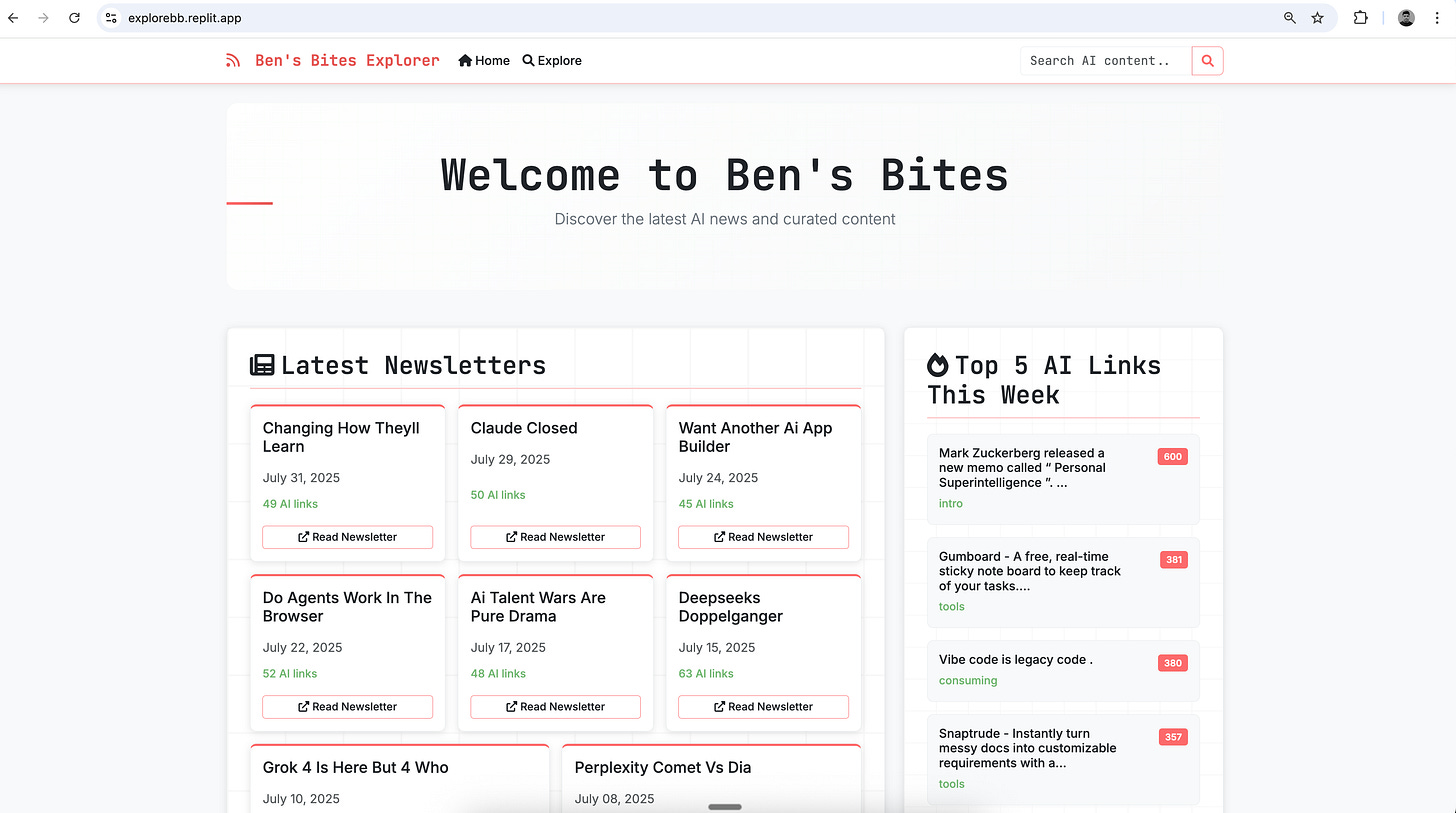The image size is (1456, 813).
Task: Open the browser extensions puzzle icon
Action: click(1361, 18)
